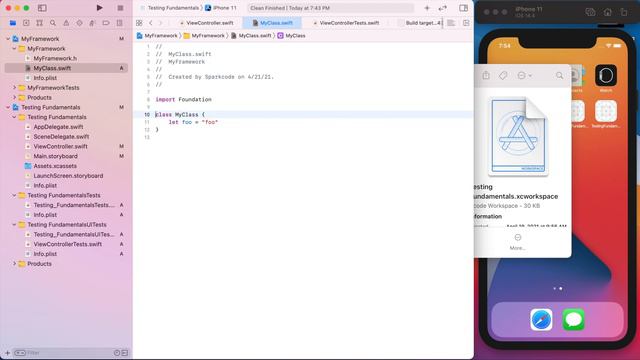Viewport: 640px width, 360px height.
Task: Go to the Simulator home screen
Action: click(x=608, y=12)
